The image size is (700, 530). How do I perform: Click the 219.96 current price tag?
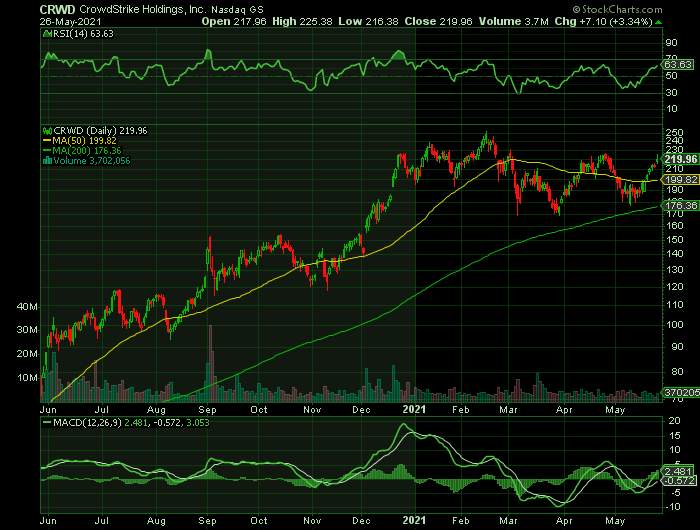pos(680,159)
